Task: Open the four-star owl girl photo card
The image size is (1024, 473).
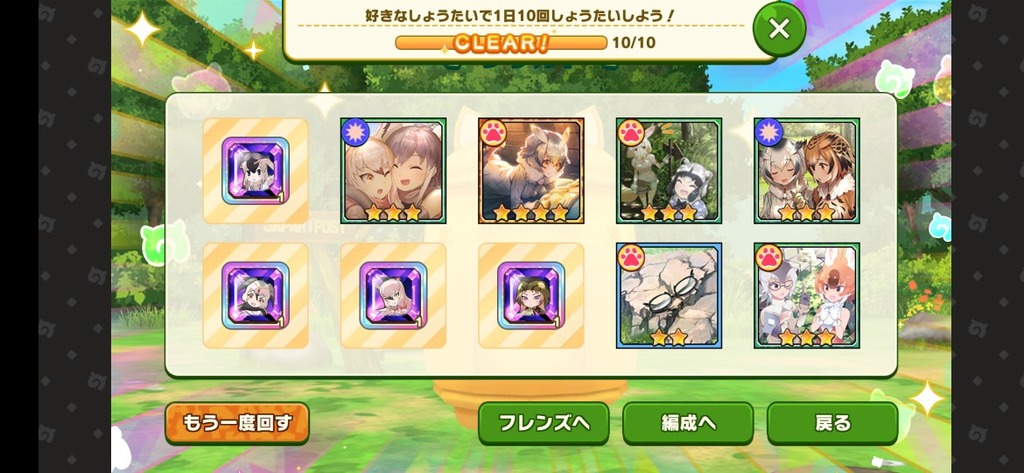Action: pos(531,171)
